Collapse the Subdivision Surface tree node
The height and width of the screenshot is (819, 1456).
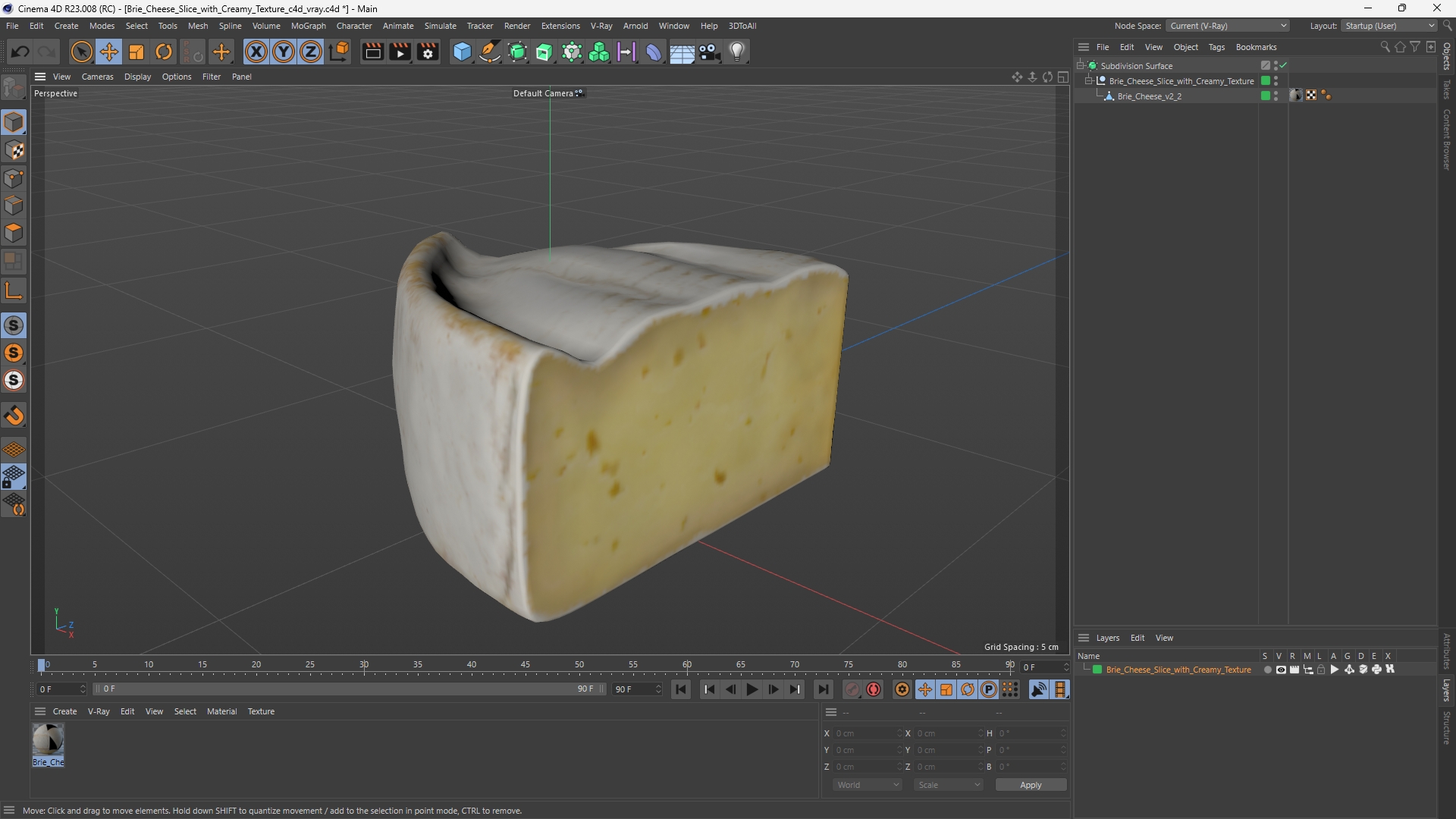coord(1081,66)
